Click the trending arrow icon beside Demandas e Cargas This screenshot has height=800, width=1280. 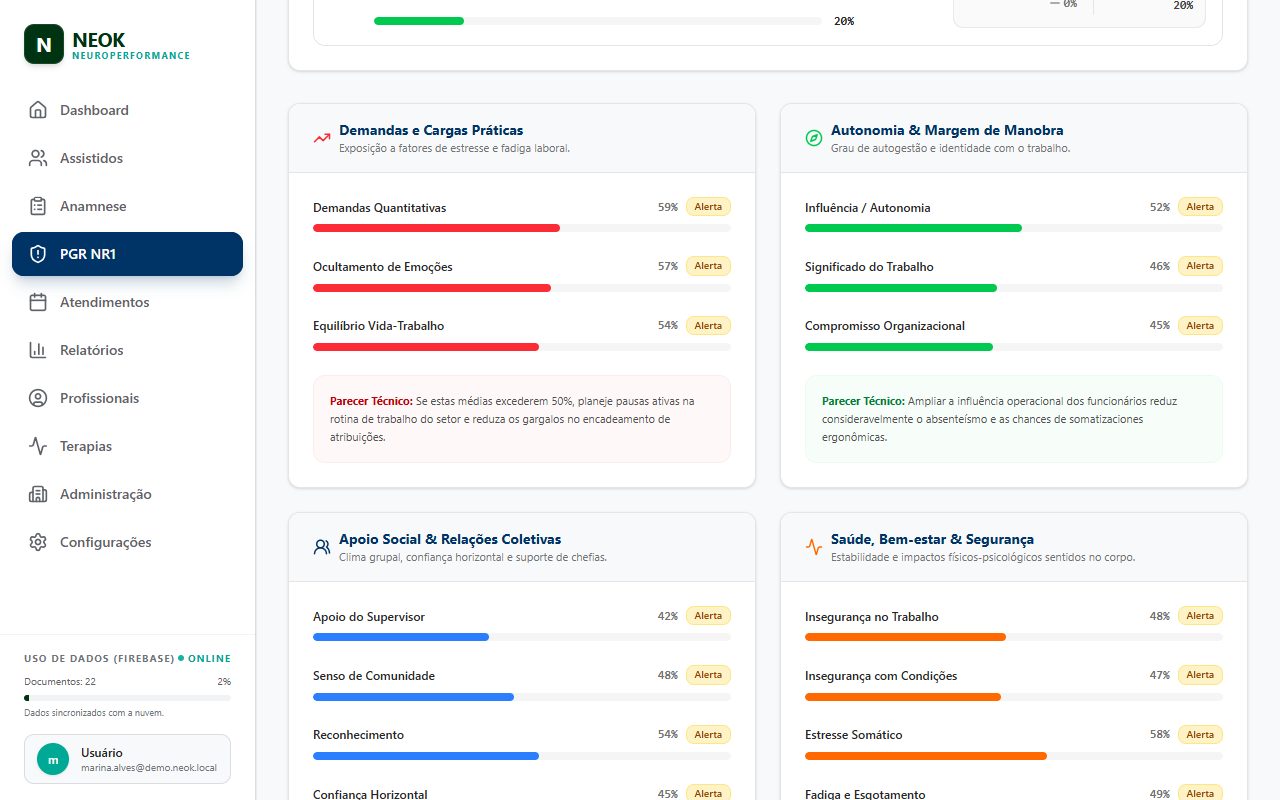322,138
